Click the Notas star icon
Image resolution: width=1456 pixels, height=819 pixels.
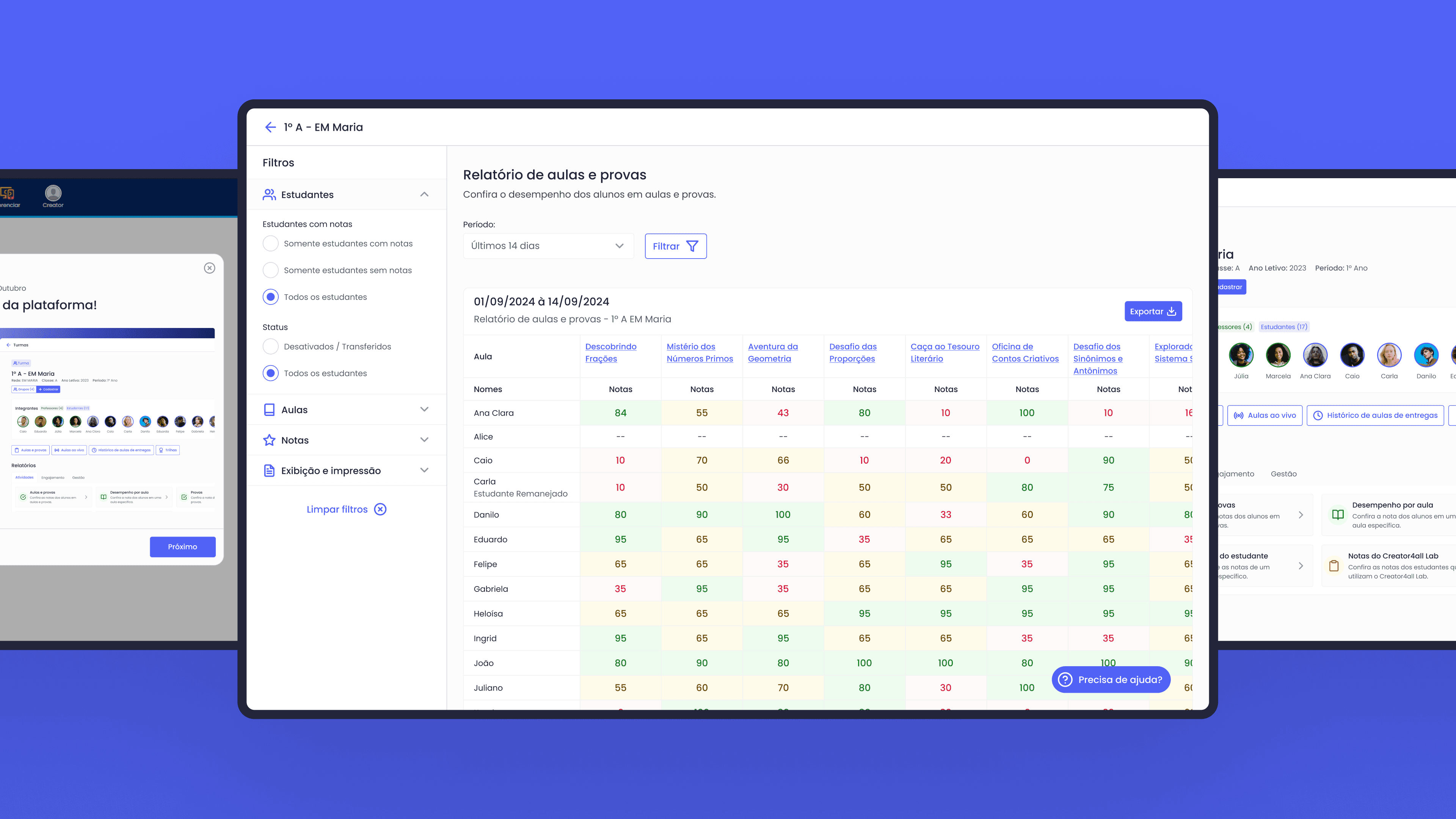[x=269, y=440]
